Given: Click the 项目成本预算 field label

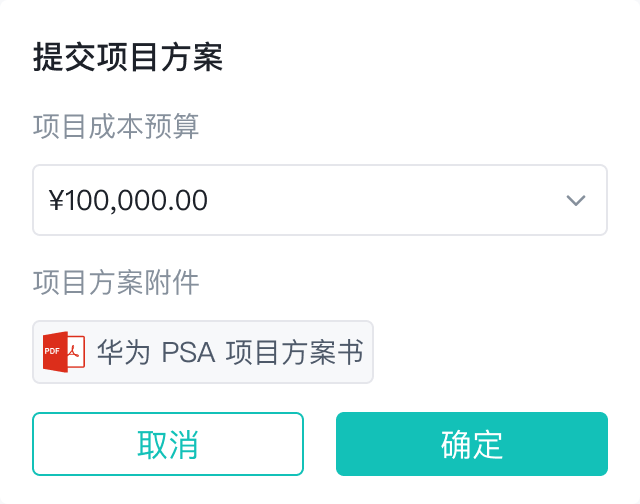Looking at the screenshot, I should coord(116,127).
